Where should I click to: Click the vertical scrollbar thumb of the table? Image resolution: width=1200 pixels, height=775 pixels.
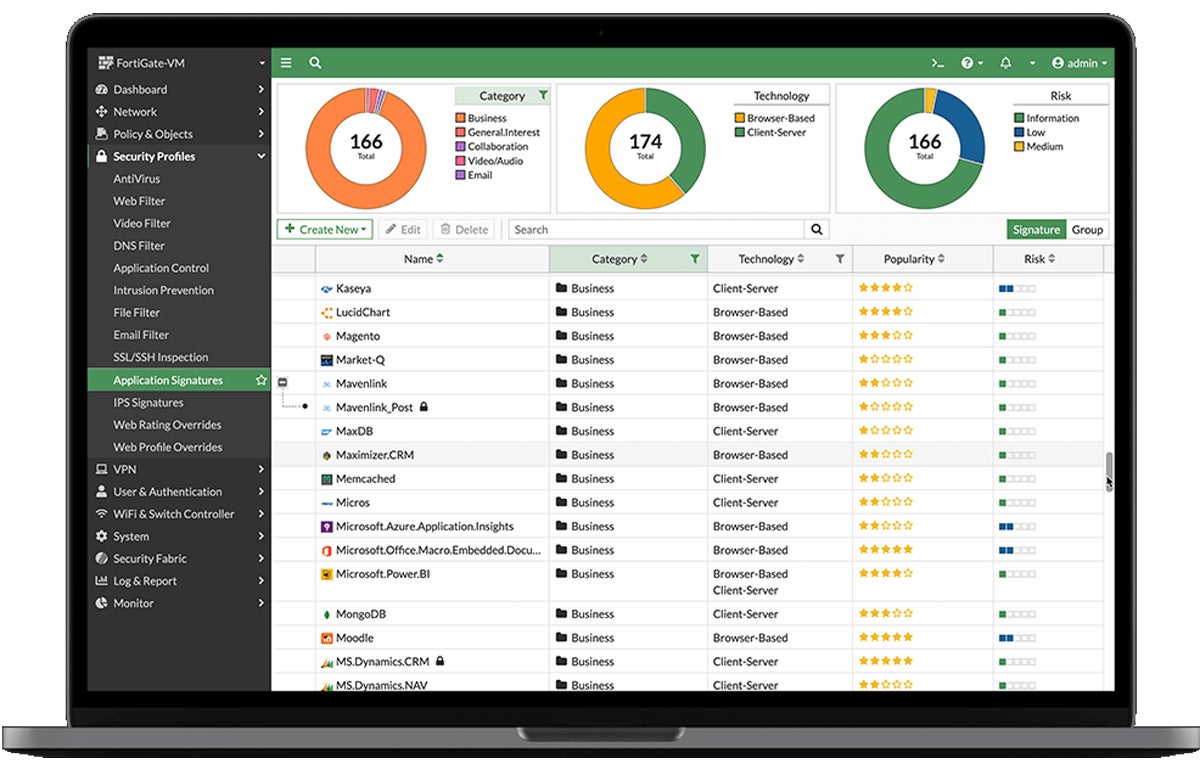tap(1108, 470)
